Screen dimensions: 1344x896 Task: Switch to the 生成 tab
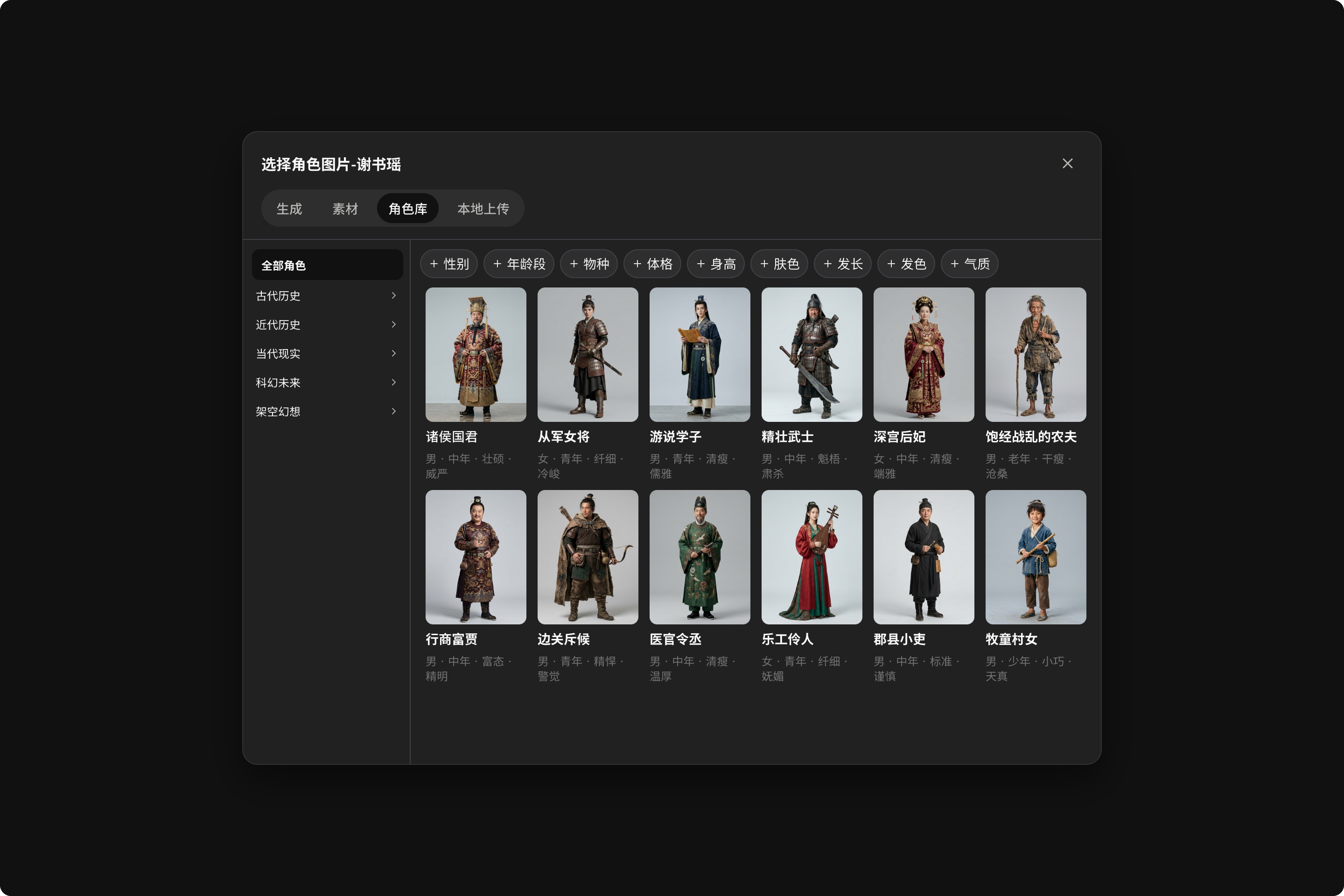(x=289, y=209)
